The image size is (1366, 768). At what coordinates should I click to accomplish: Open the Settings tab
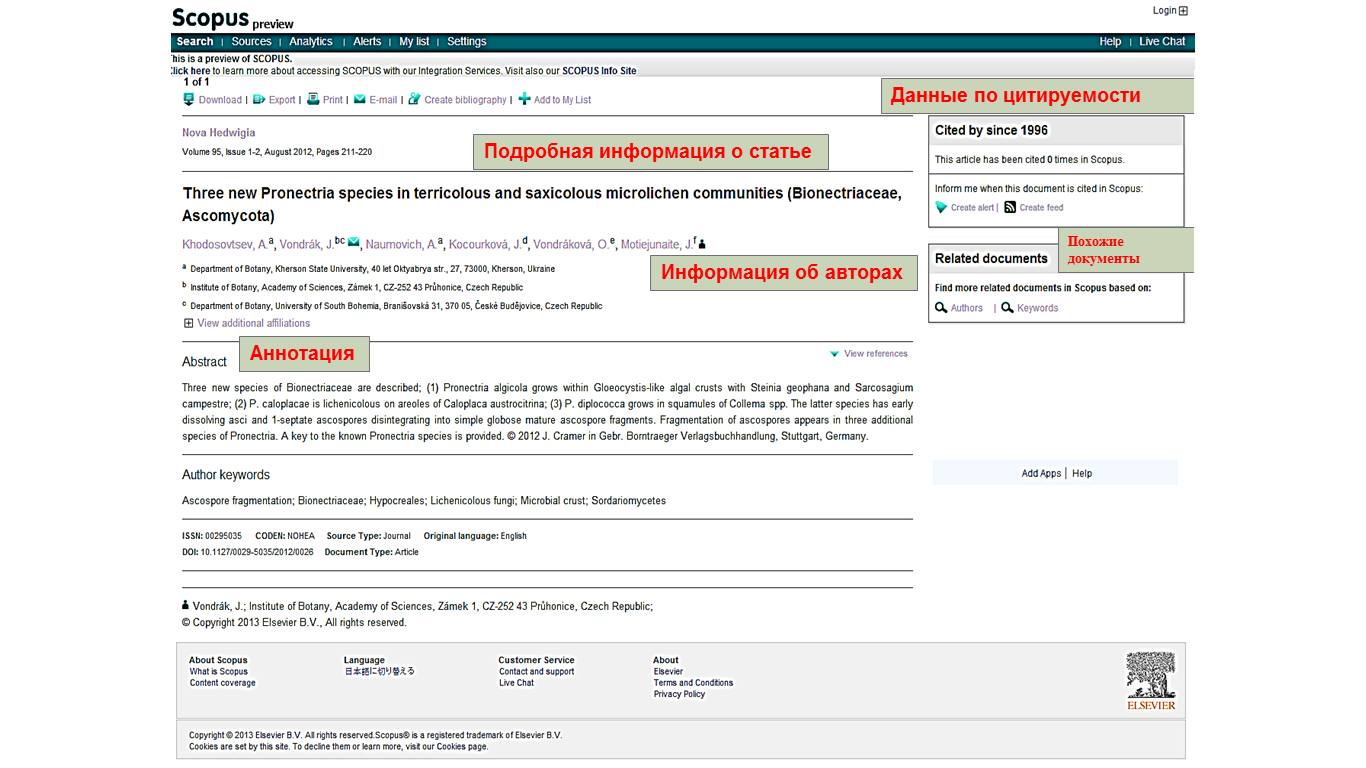[x=467, y=42]
